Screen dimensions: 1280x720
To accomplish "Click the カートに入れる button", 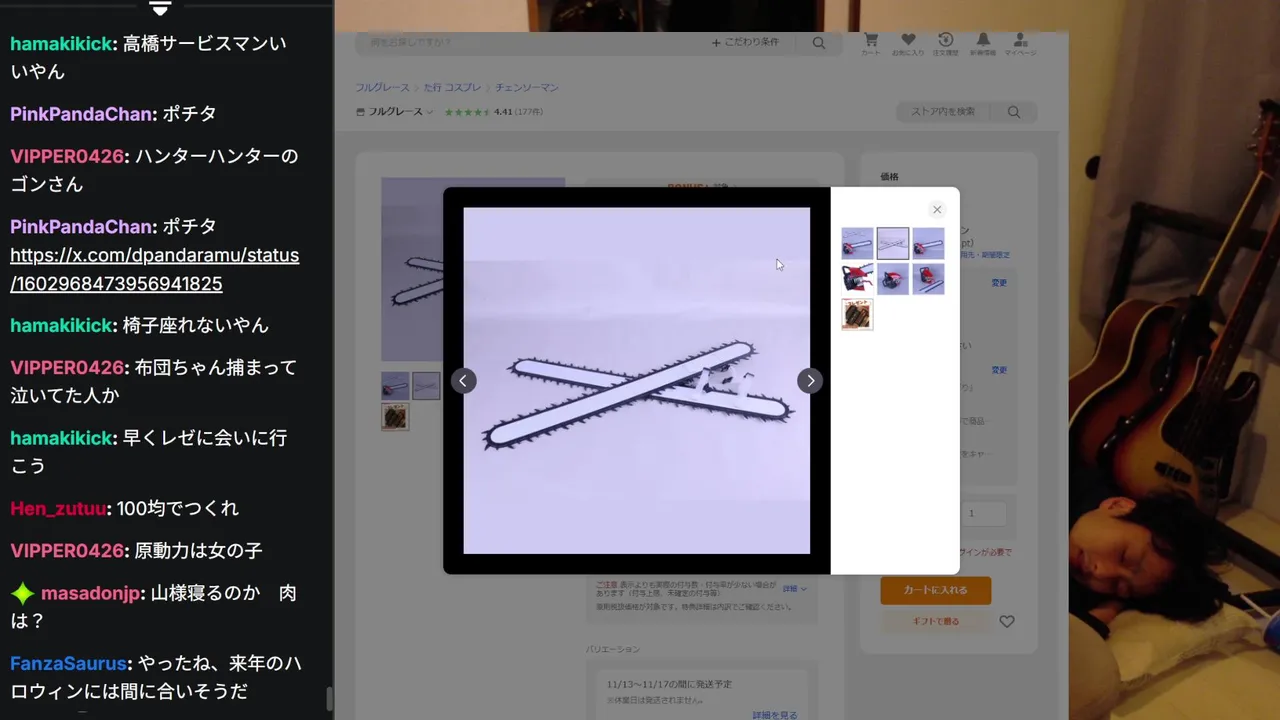I will click(x=935, y=590).
